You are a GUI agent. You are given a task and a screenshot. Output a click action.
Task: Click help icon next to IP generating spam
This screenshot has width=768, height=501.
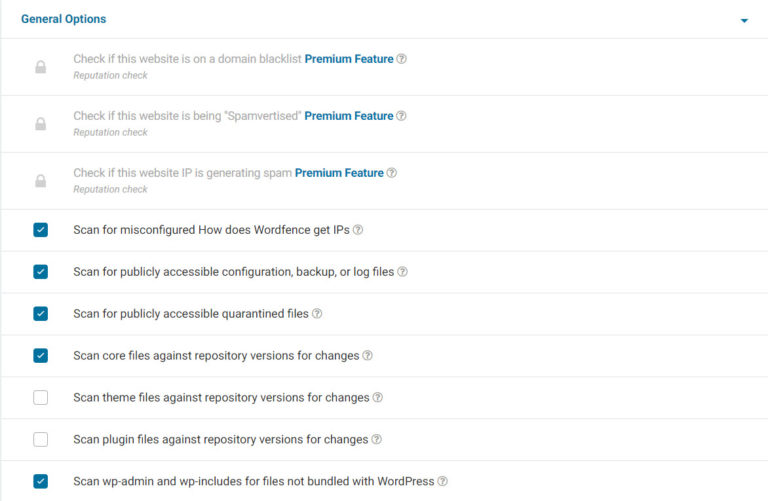pyautogui.click(x=392, y=173)
